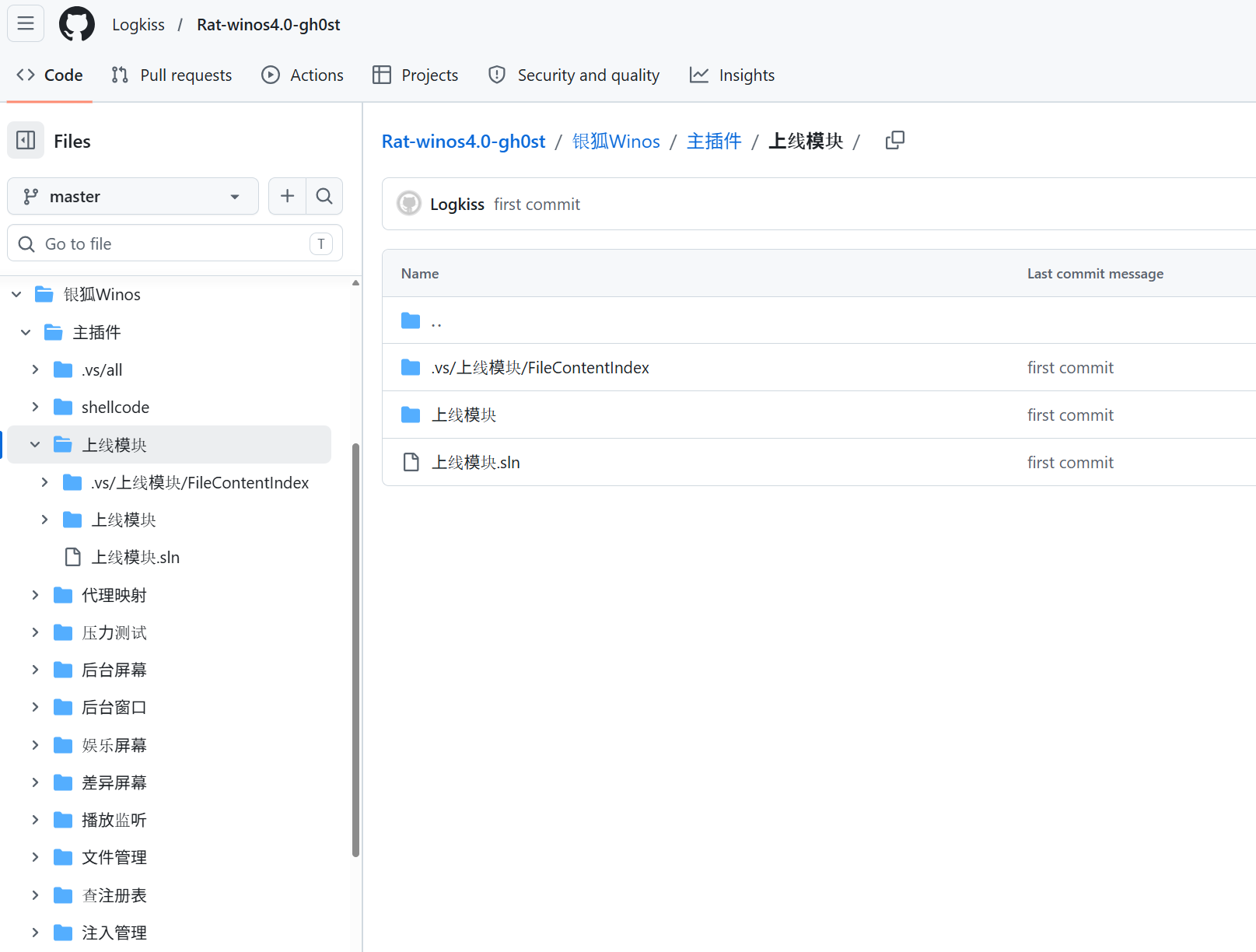Collapse the 上线模块 tree folder
This screenshot has height=952, width=1256.
(x=35, y=444)
